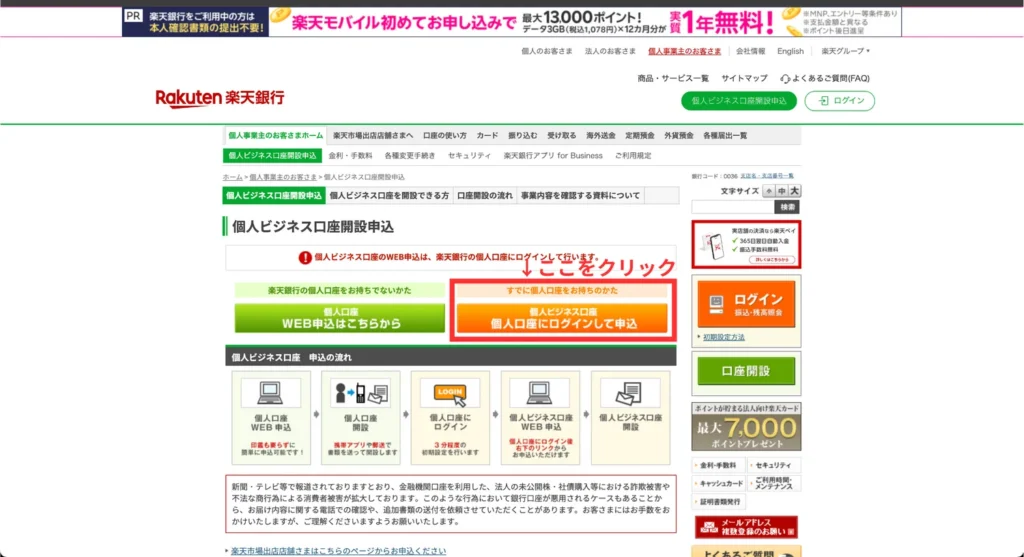1024x557 pixels.
Task: Open the 楽天ペイ sidebar banner
Action: 746,245
